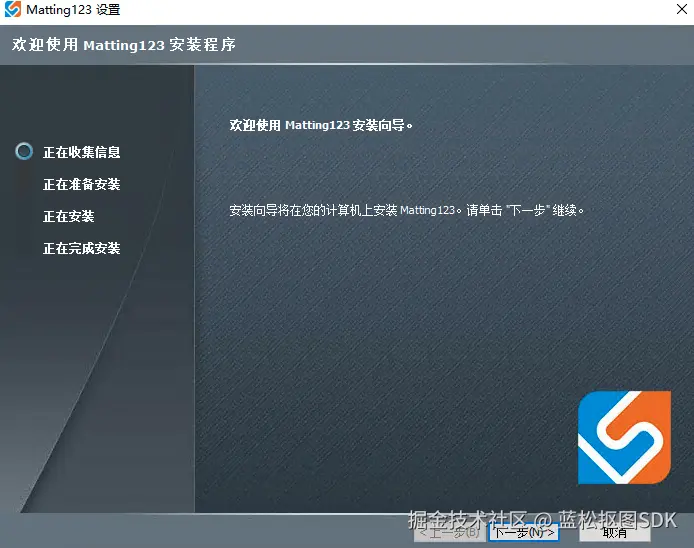Click the text 安装向导将在您的计算机上安装 Matting123

(x=344, y=210)
